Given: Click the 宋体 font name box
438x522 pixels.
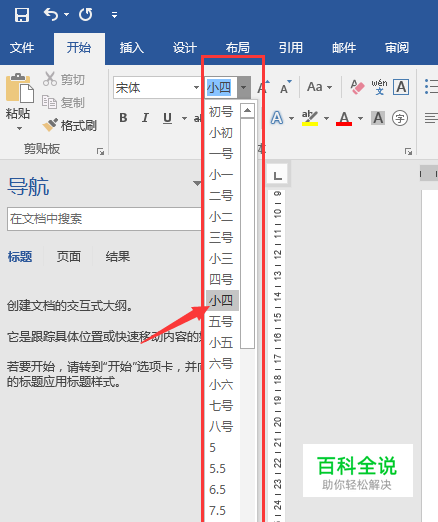Looking at the screenshot, I should click(x=152, y=88).
